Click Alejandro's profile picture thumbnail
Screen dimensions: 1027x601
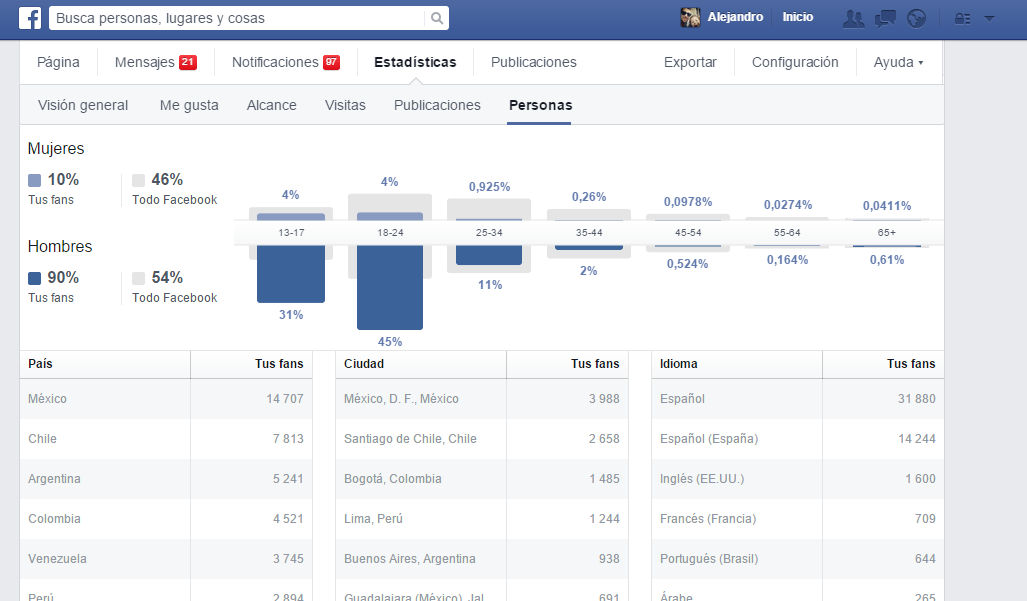pyautogui.click(x=690, y=18)
